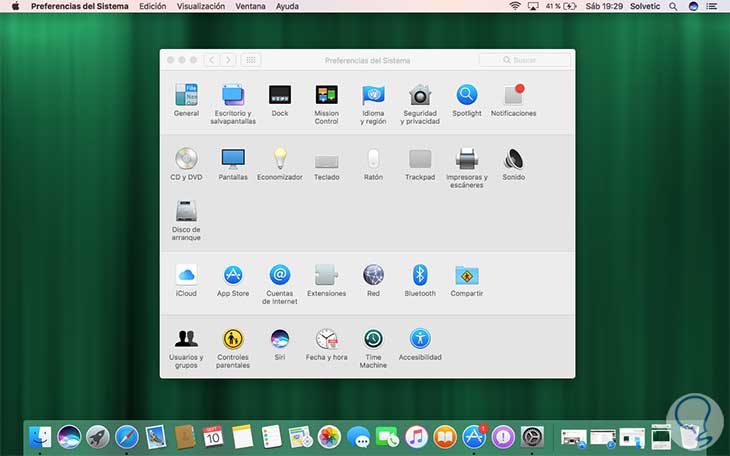Open Safari from the Dock
This screenshot has width=730, height=456.
pos(127,437)
